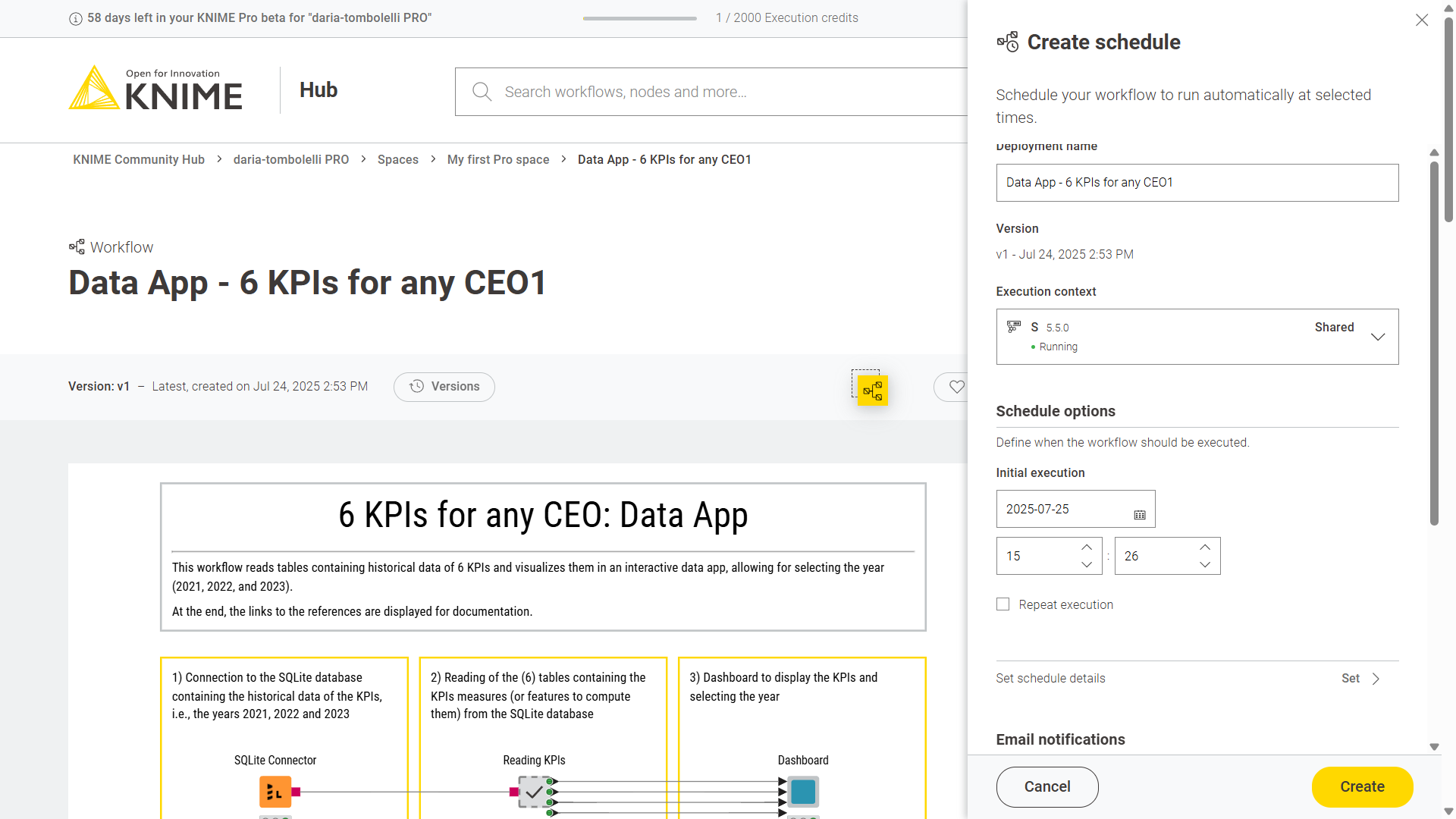Go to My first Pro space breadcrumb
The height and width of the screenshot is (819, 1456).
pyautogui.click(x=497, y=159)
